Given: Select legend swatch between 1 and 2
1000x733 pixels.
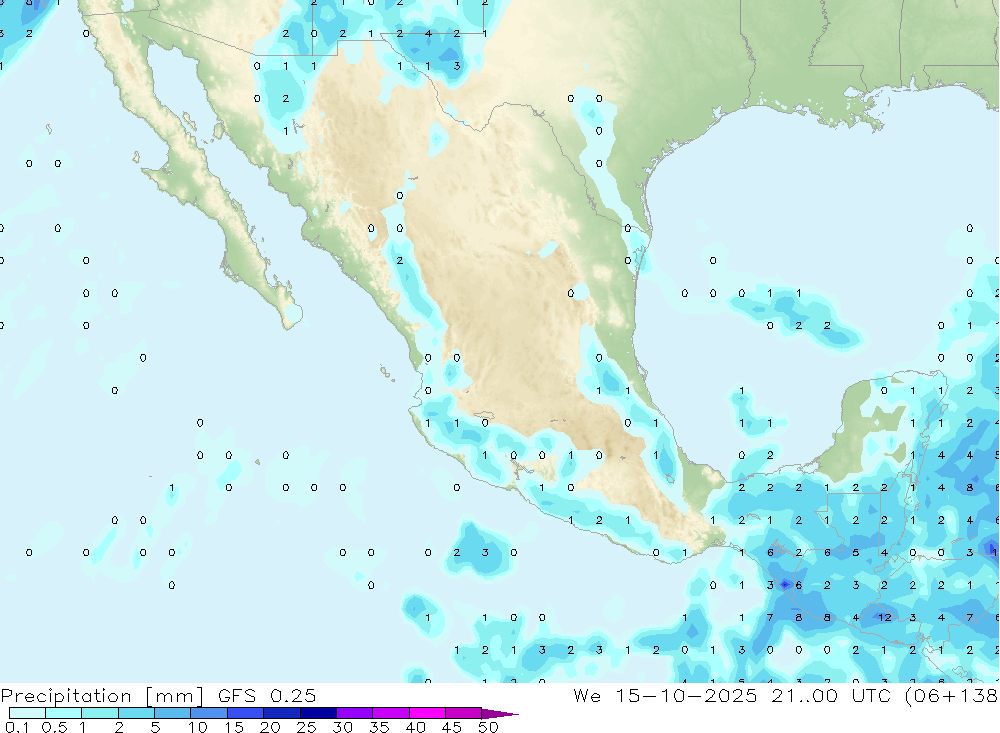Looking at the screenshot, I should [x=100, y=713].
